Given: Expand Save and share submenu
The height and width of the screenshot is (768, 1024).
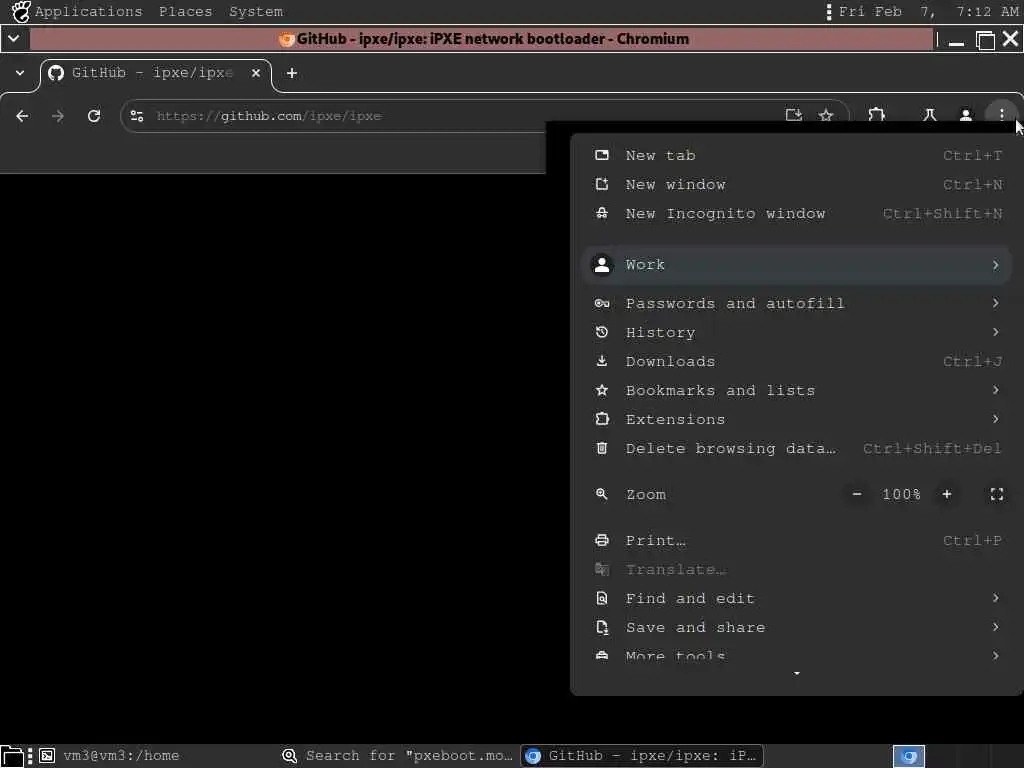Looking at the screenshot, I should click(x=797, y=628).
